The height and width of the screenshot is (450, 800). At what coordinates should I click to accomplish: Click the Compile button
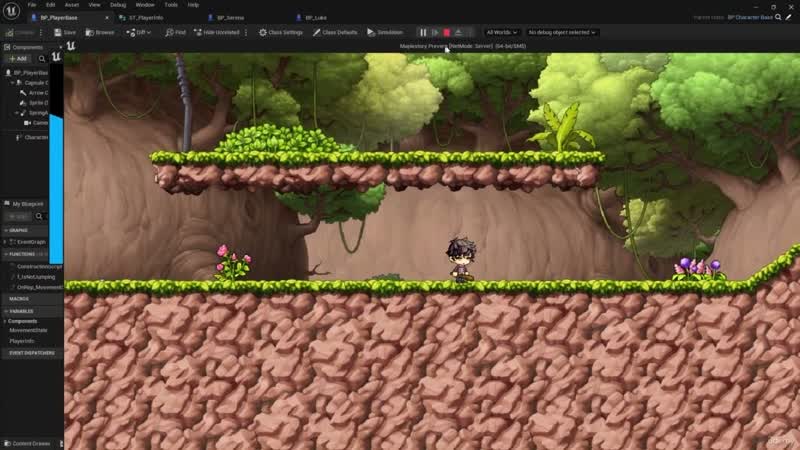(19, 32)
